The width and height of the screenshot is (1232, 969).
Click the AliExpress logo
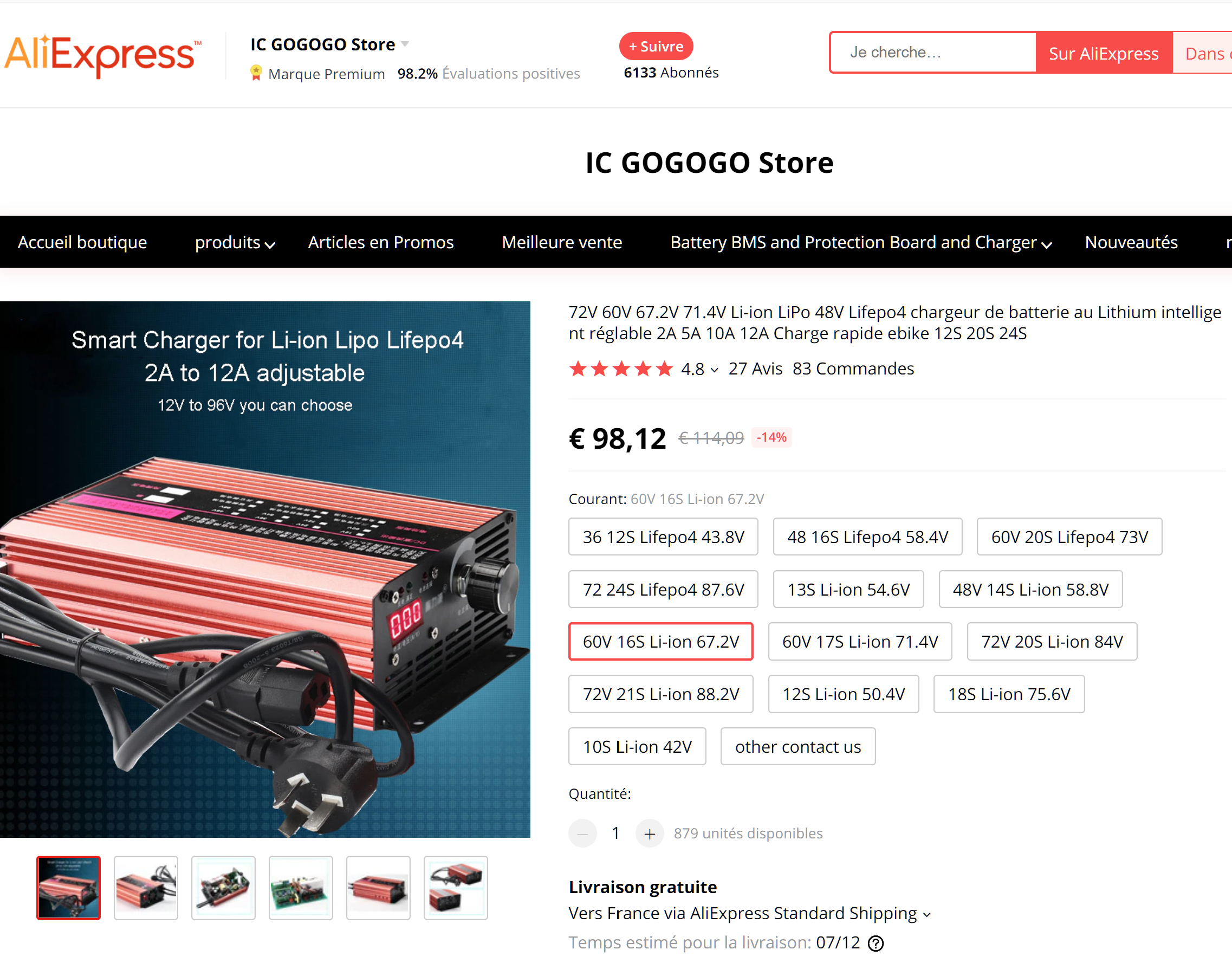coord(103,55)
